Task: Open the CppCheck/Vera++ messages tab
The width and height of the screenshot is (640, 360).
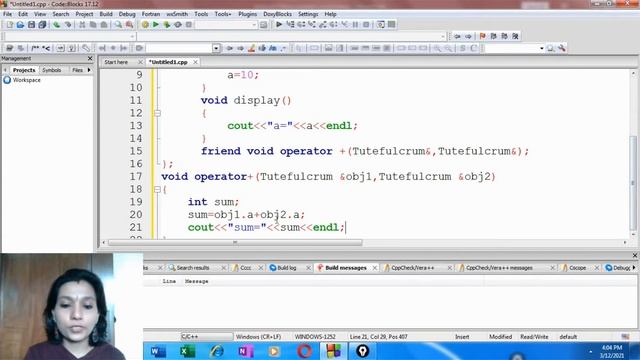Action: tap(499, 268)
